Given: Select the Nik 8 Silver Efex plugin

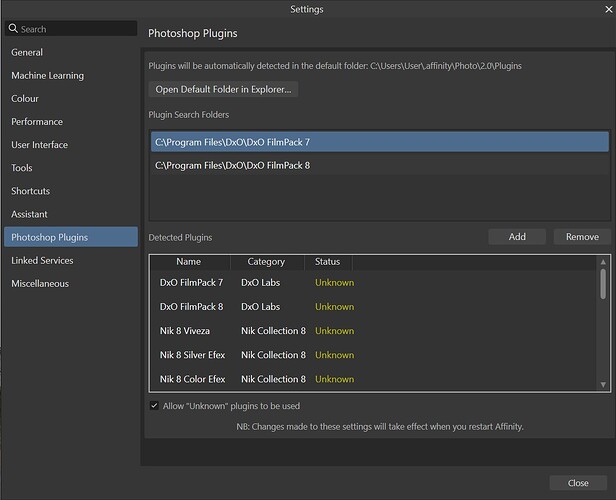Looking at the screenshot, I should tap(373, 355).
